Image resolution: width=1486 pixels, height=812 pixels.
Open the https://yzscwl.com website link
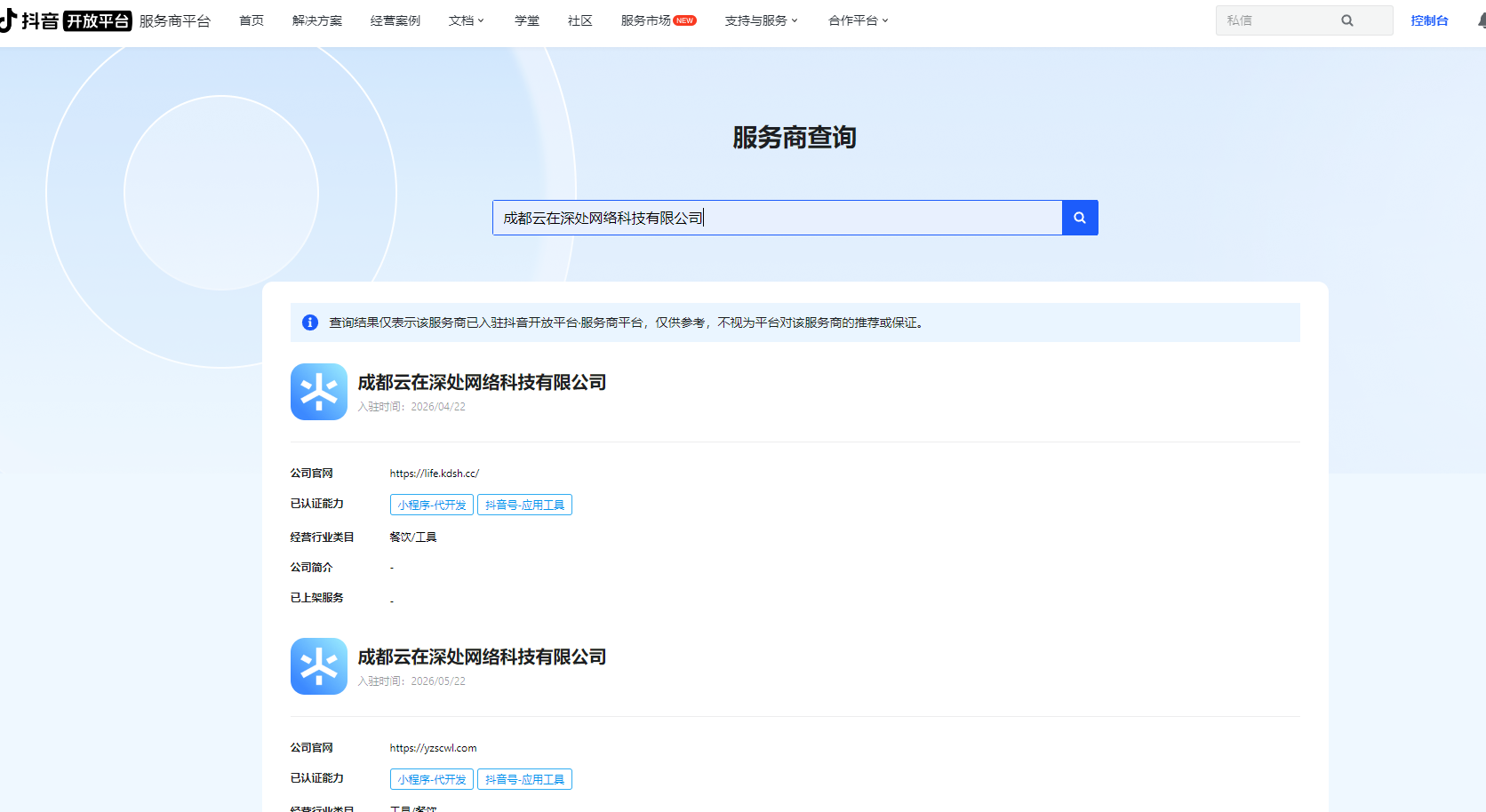point(433,748)
